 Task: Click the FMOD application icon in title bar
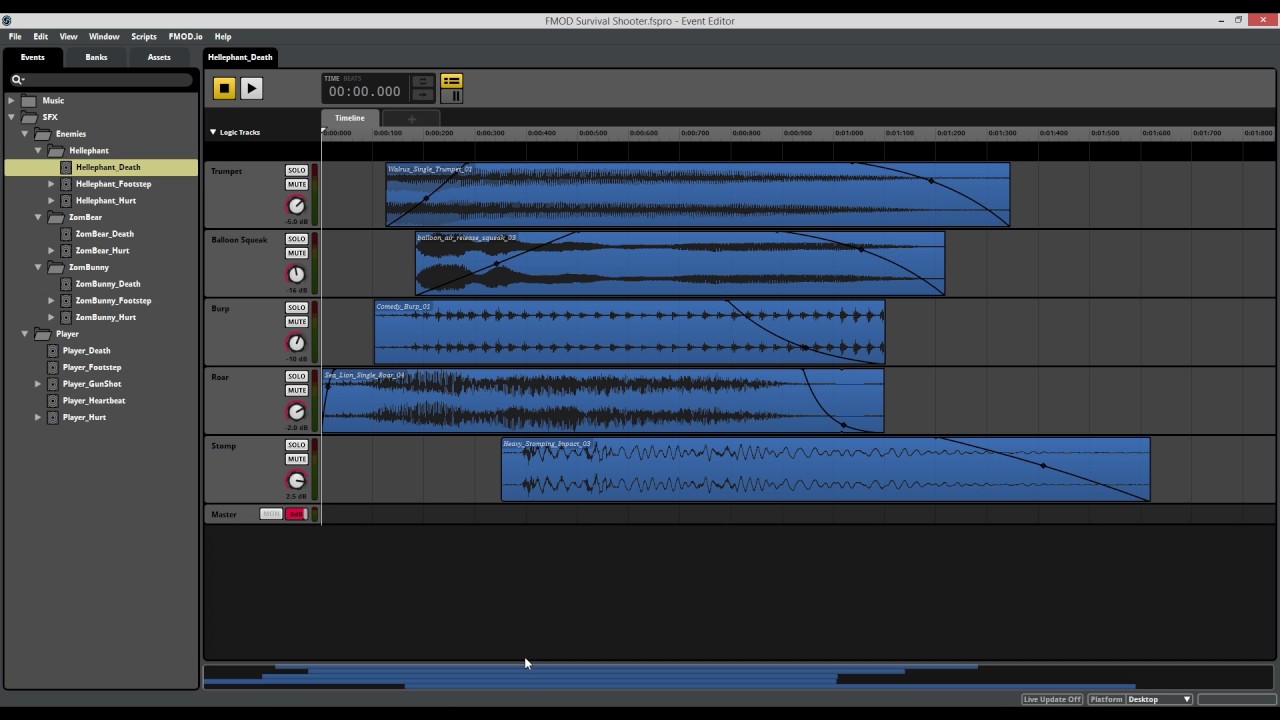(x=7, y=20)
